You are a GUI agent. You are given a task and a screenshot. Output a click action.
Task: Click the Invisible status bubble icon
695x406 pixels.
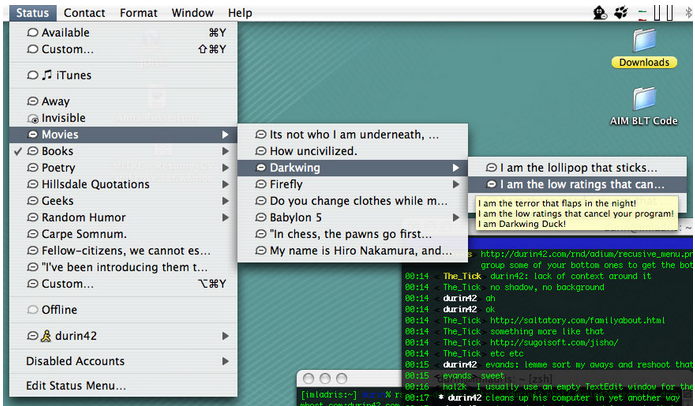tap(33, 118)
